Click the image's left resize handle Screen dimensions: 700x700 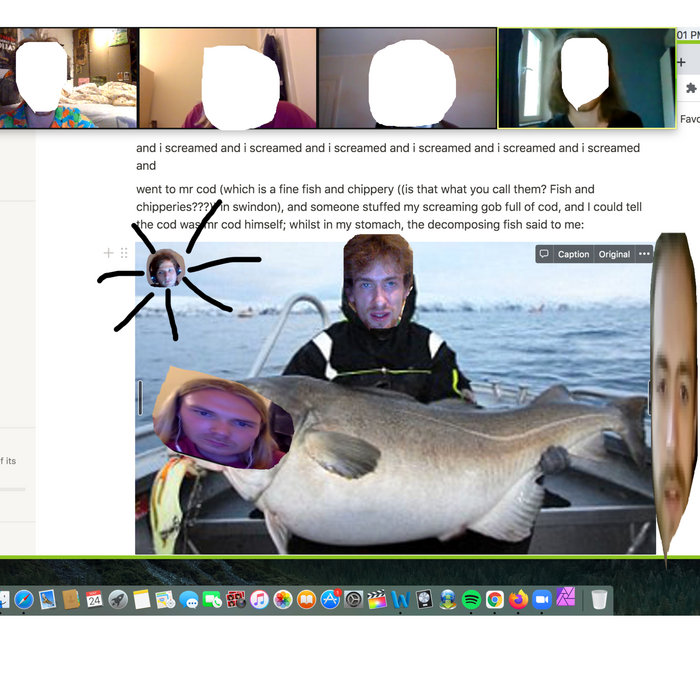pyautogui.click(x=140, y=397)
